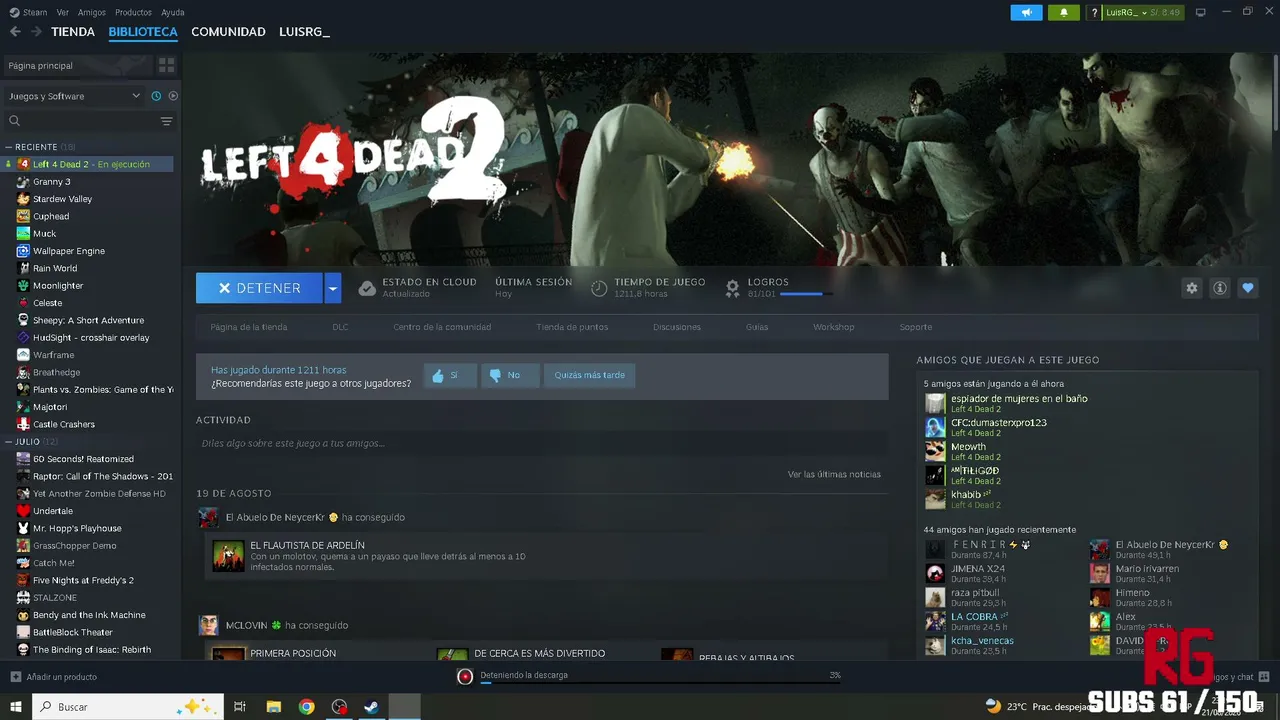Click the Windows taskbar Buscar search box

(x=128, y=707)
